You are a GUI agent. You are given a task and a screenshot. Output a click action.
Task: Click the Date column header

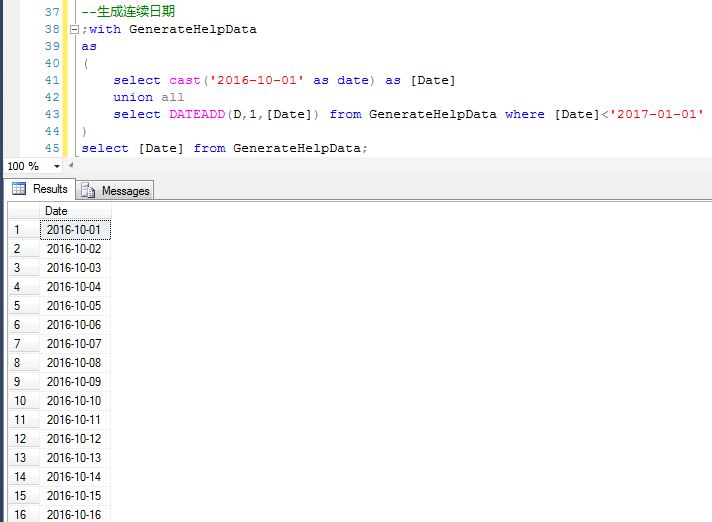tap(75, 211)
